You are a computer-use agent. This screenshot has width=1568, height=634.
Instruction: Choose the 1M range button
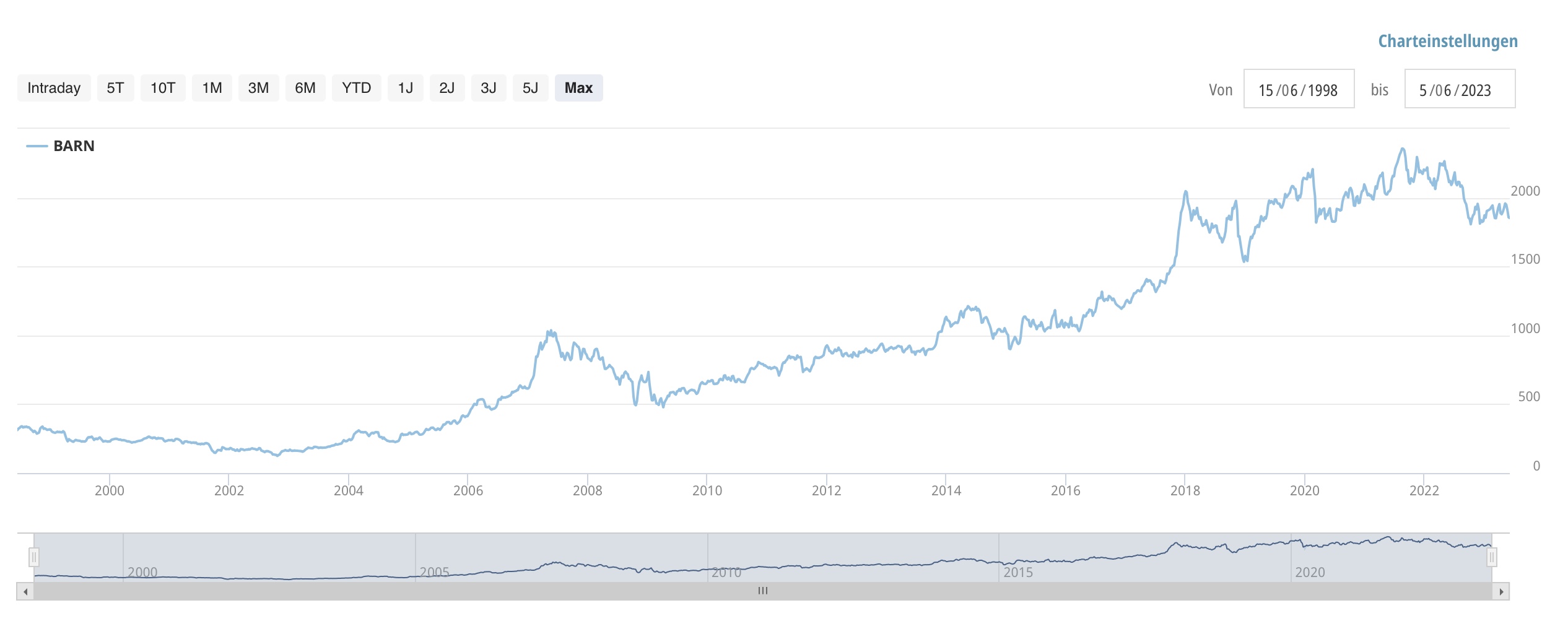tap(212, 88)
